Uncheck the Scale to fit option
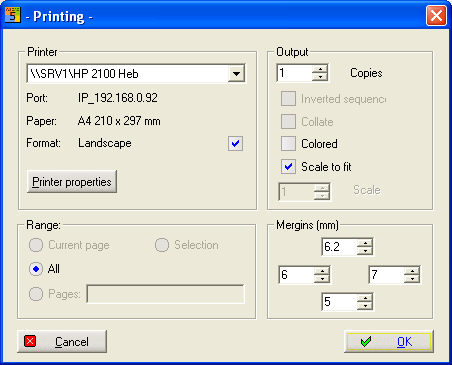This screenshot has height=365, width=452. [x=288, y=166]
